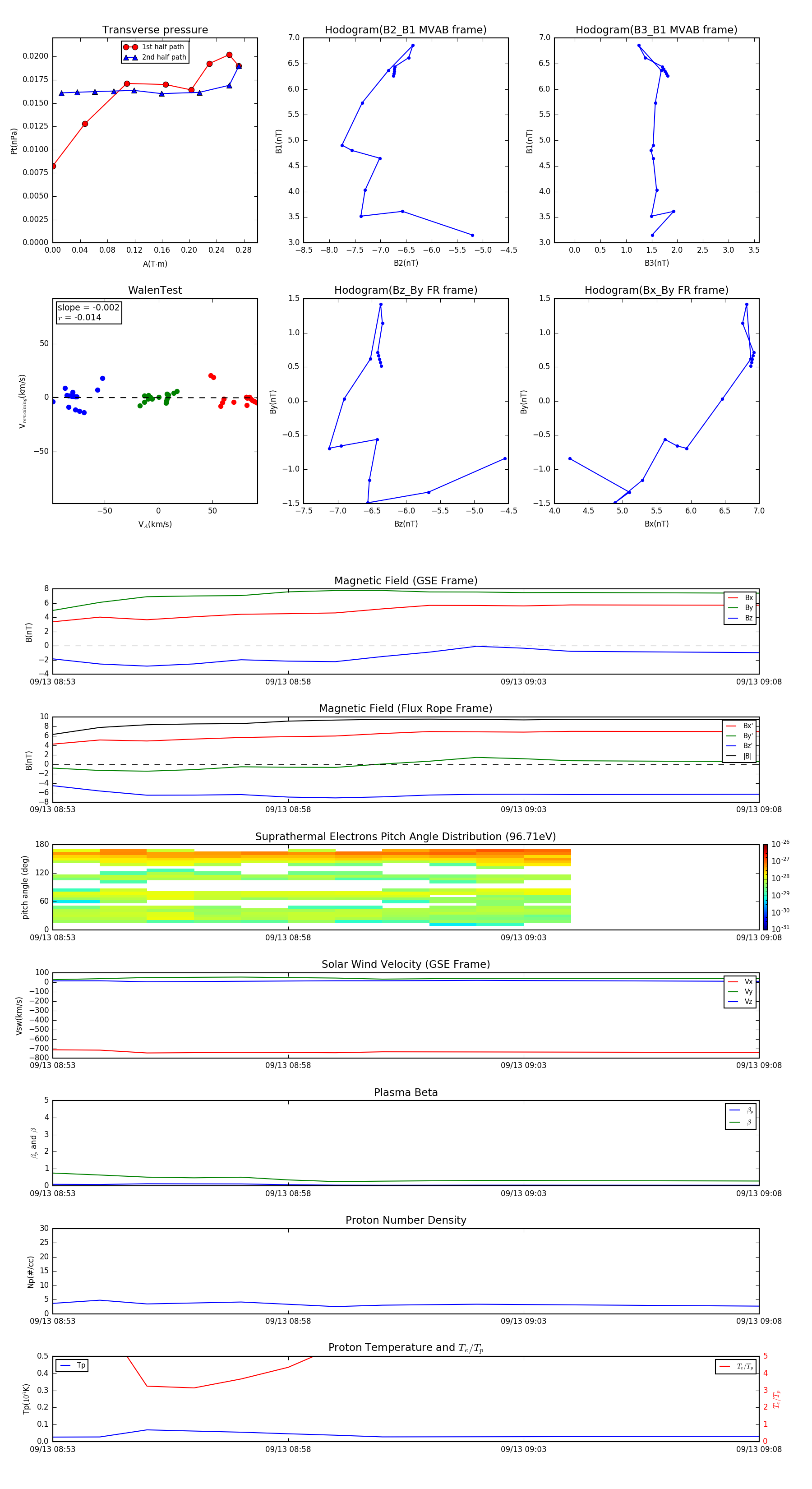Click the 'Bx' entry in GSE legend
812x1489 pixels.
pyautogui.click(x=740, y=598)
